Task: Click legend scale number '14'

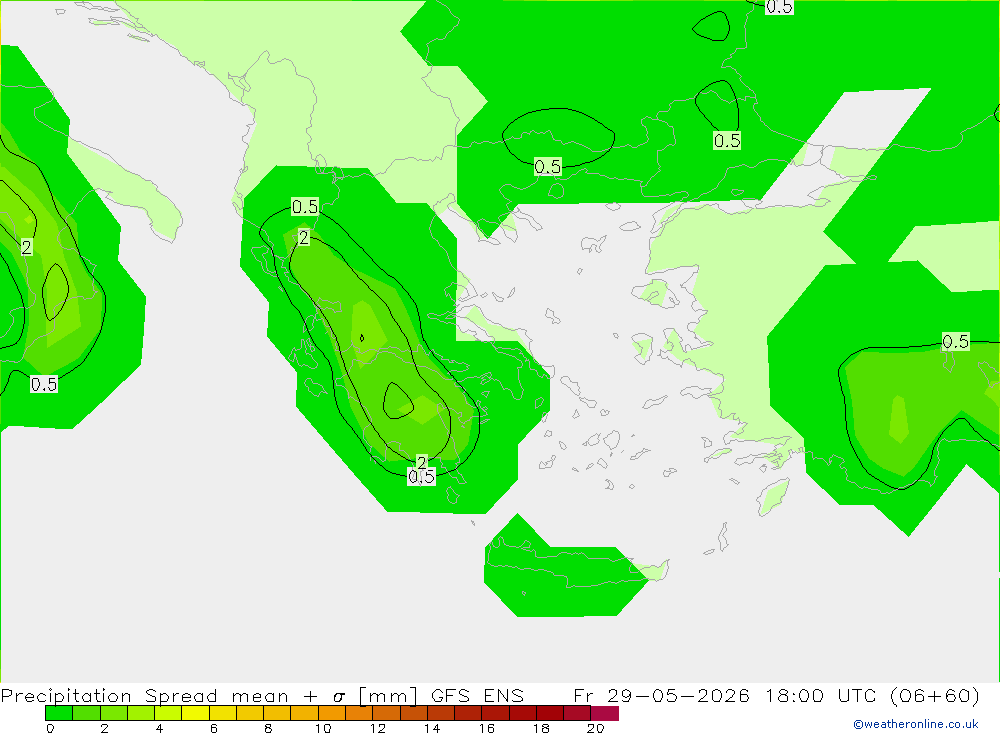Action: tap(432, 728)
